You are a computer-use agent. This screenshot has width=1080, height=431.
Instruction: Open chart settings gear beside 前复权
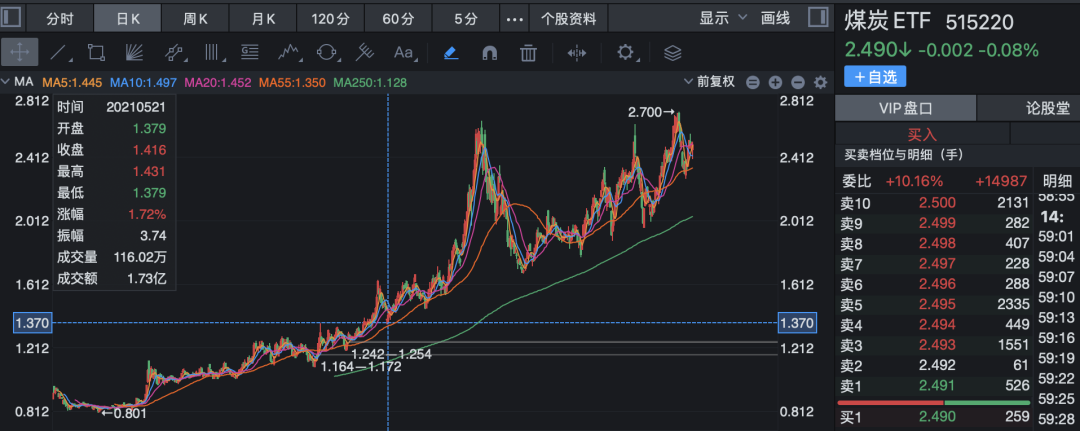click(820, 83)
